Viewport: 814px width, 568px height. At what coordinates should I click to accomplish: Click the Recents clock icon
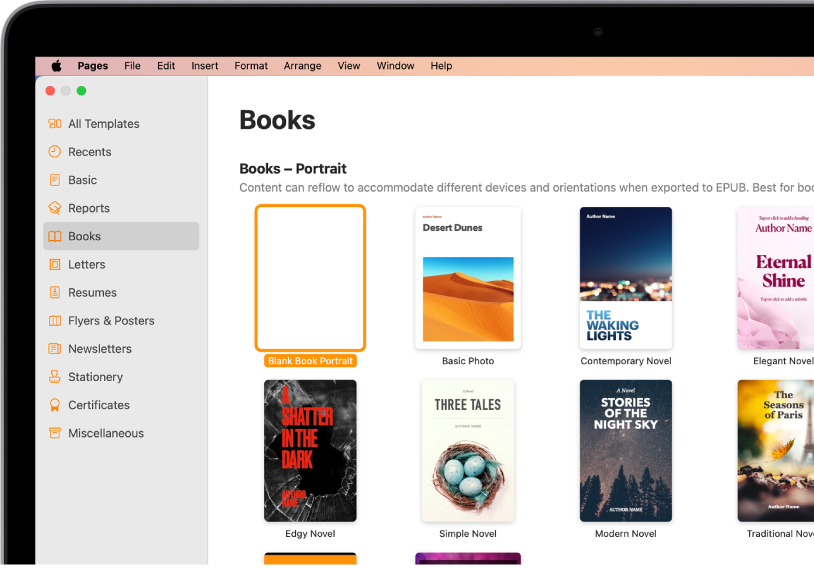[x=55, y=152]
